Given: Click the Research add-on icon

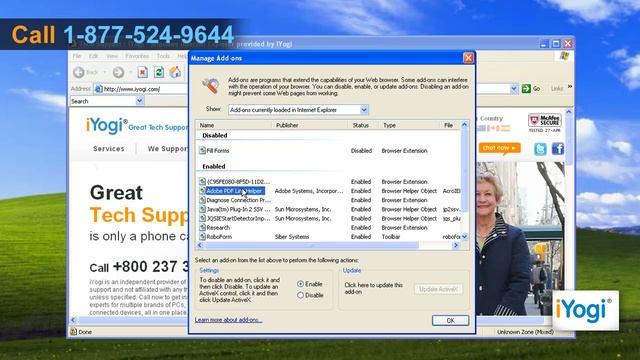Looking at the screenshot, I should point(202,227).
